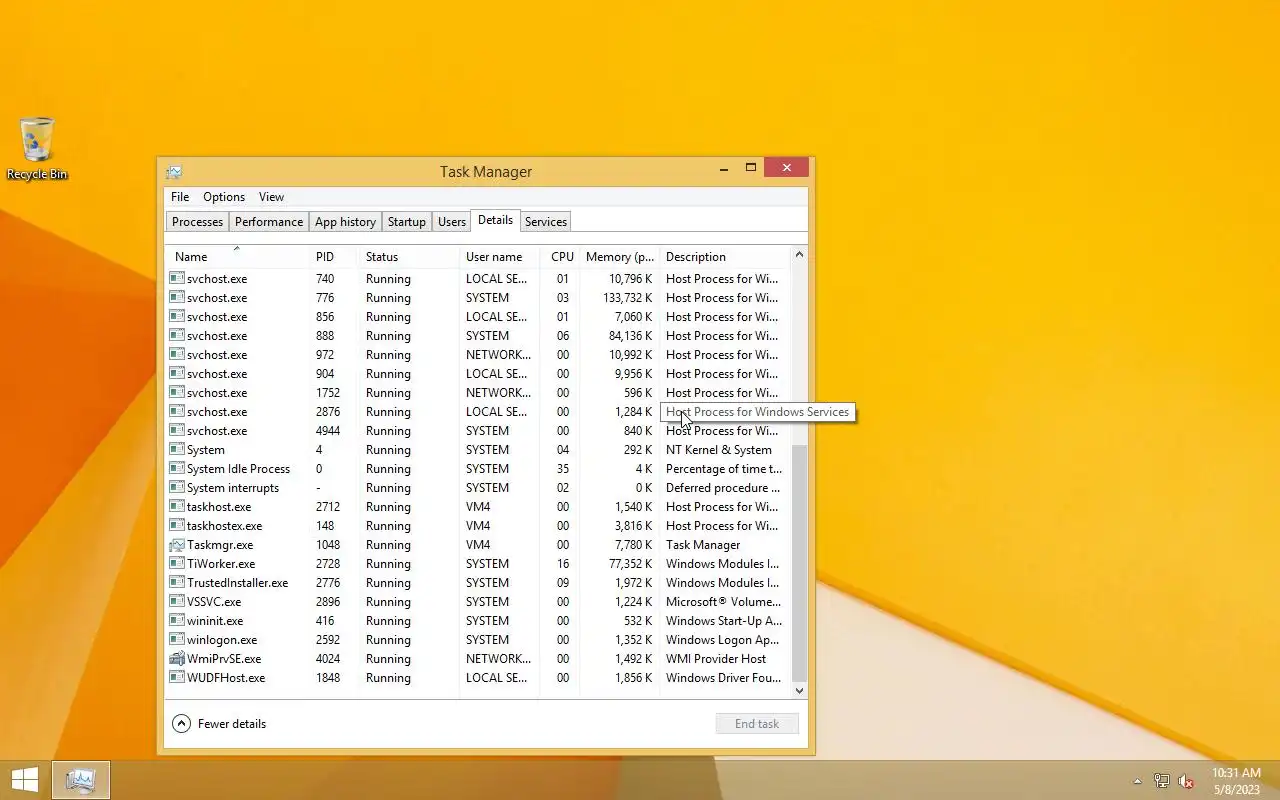Image resolution: width=1280 pixels, height=800 pixels.
Task: Click Task Manager taskbar button
Action: tap(80, 780)
